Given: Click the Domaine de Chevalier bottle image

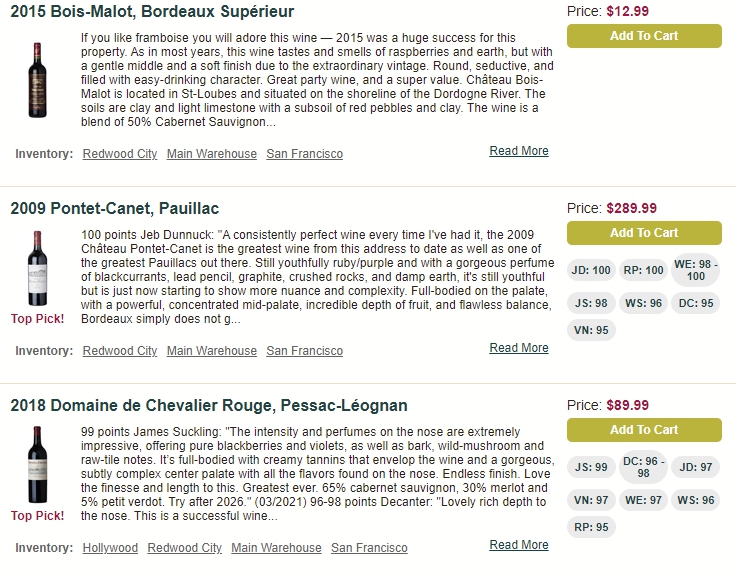Looking at the screenshot, I should 37,464.
